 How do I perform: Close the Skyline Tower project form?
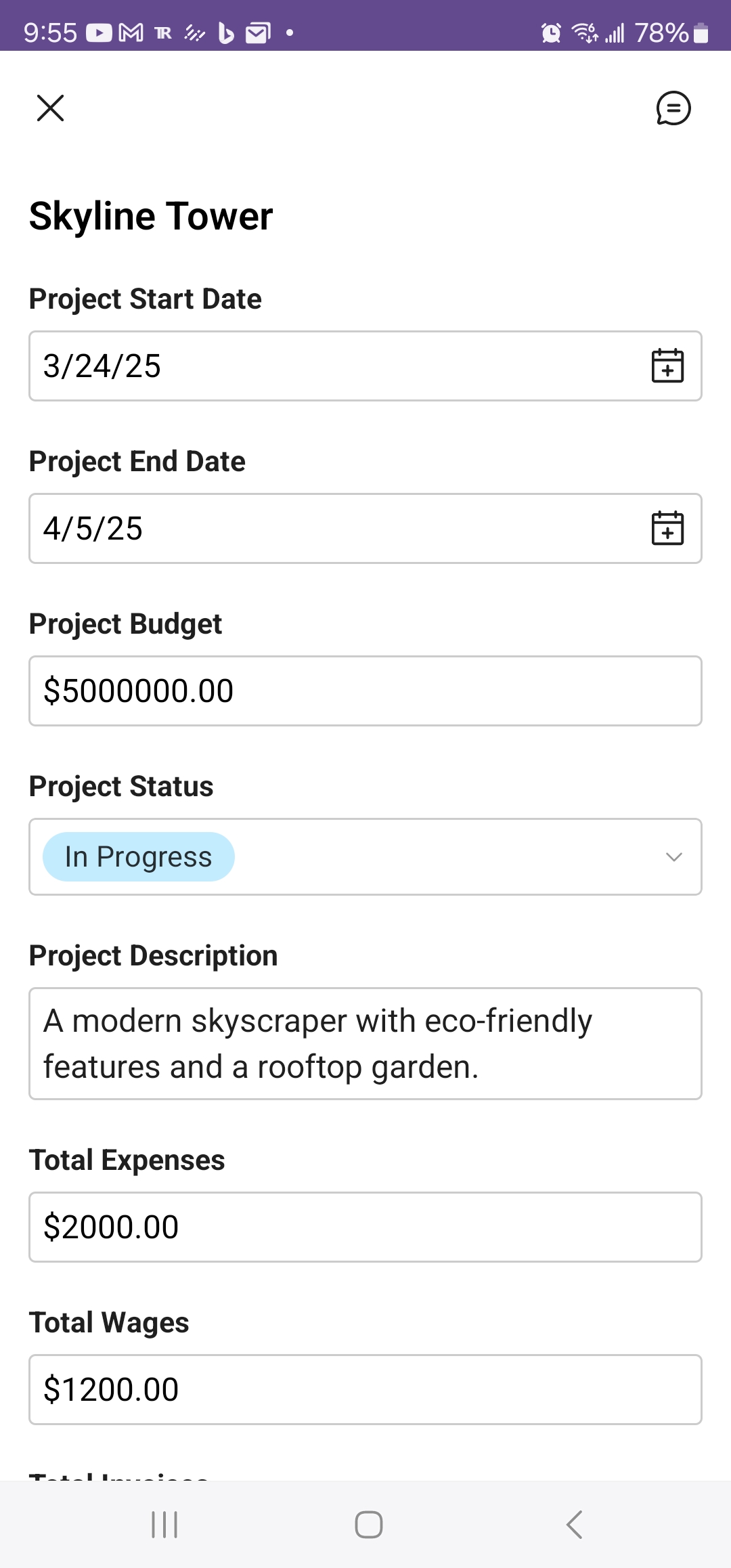coord(50,108)
